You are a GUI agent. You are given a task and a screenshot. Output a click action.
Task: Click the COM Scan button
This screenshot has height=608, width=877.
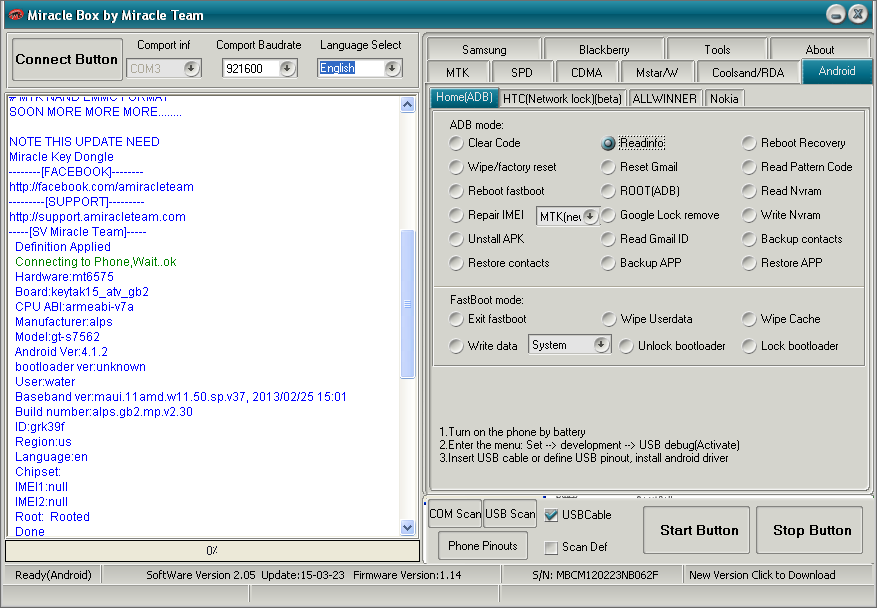tap(455, 513)
